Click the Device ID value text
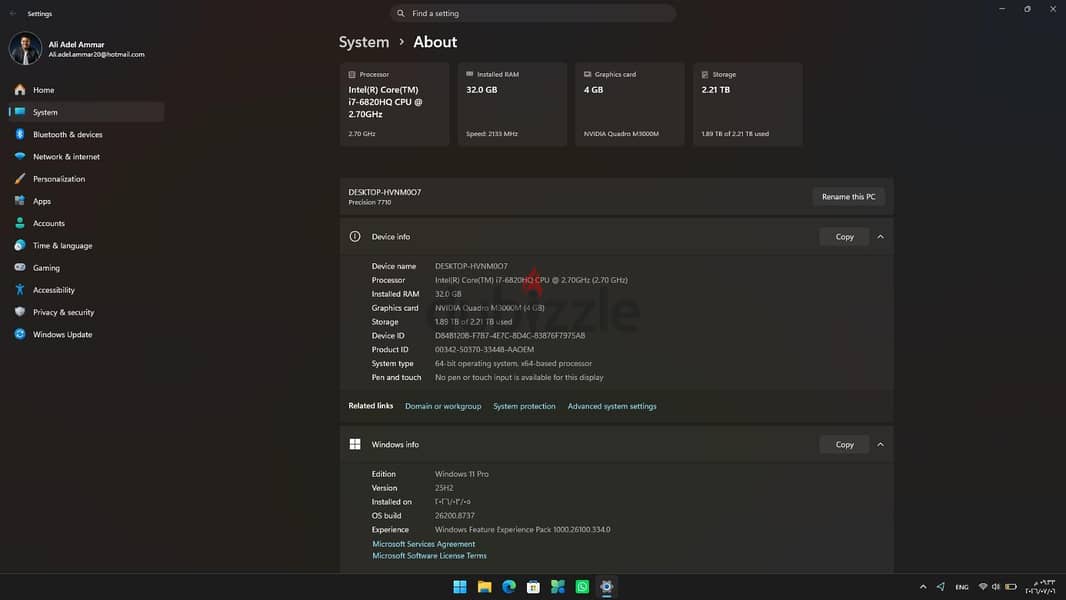 click(x=510, y=336)
